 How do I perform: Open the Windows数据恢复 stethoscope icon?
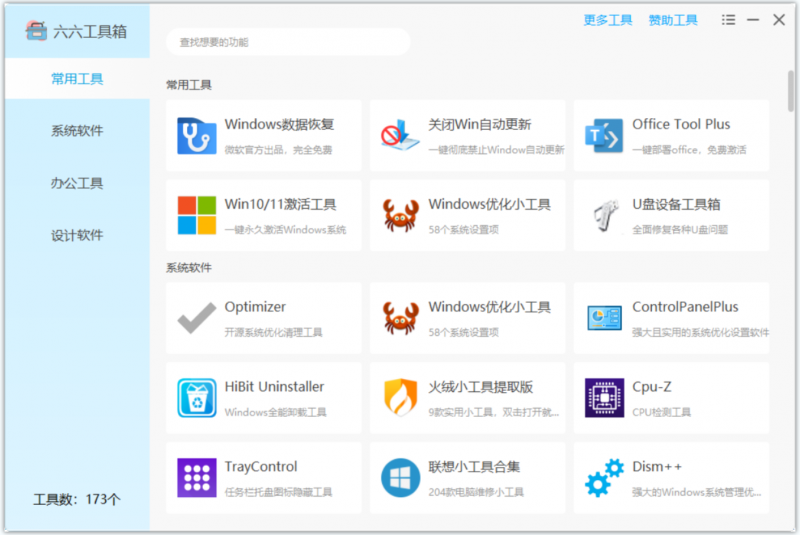coord(196,136)
